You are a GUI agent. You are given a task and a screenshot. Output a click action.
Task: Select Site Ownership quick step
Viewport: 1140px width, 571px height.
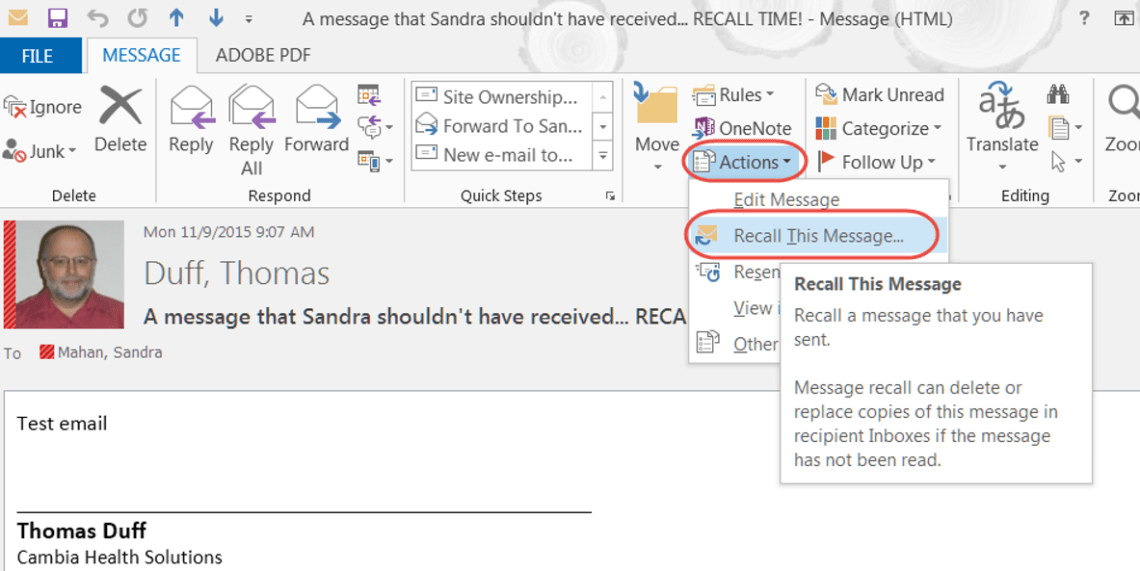tap(502, 97)
